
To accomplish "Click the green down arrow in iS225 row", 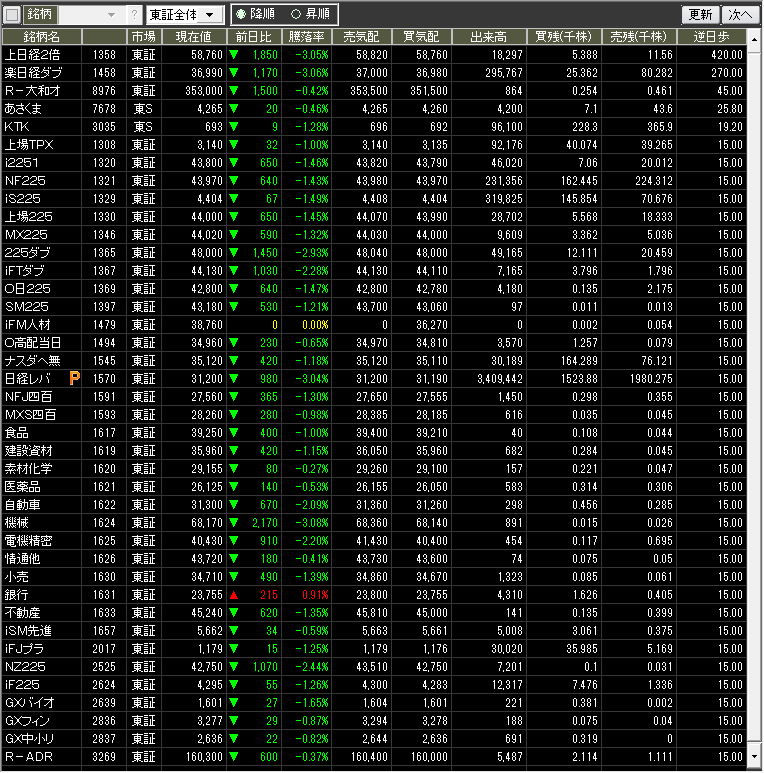I will pyautogui.click(x=234, y=199).
